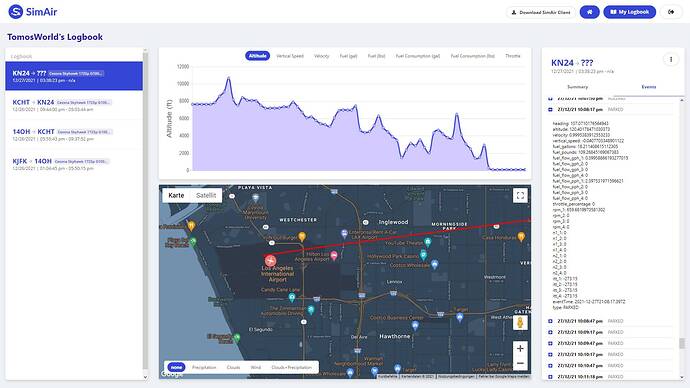This screenshot has height=388, width=690.
Task: Switch map to Satellit view
Action: pyautogui.click(x=206, y=195)
